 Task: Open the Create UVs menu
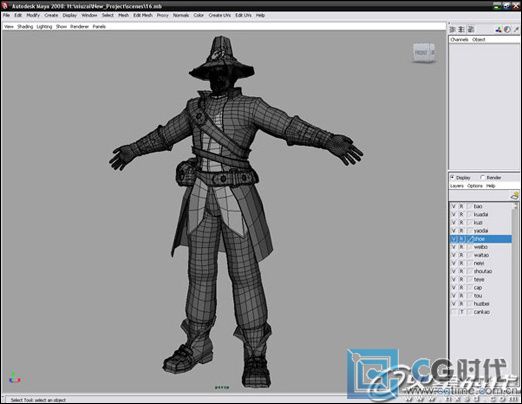(220, 15)
